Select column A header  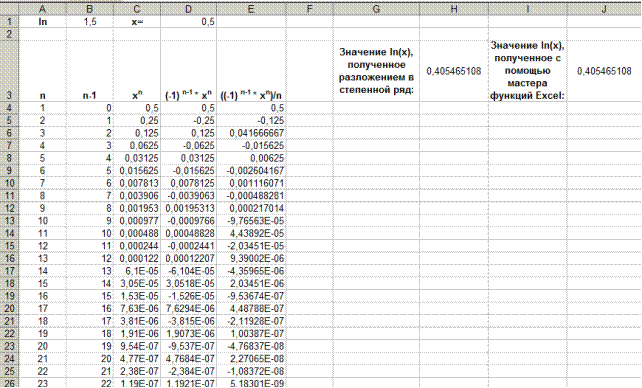(42, 9)
